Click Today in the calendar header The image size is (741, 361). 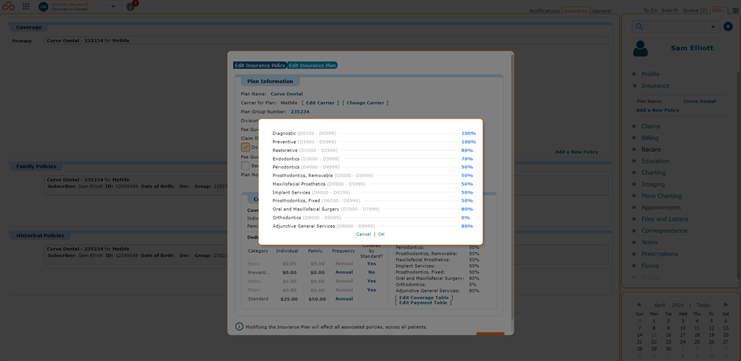[x=704, y=305]
